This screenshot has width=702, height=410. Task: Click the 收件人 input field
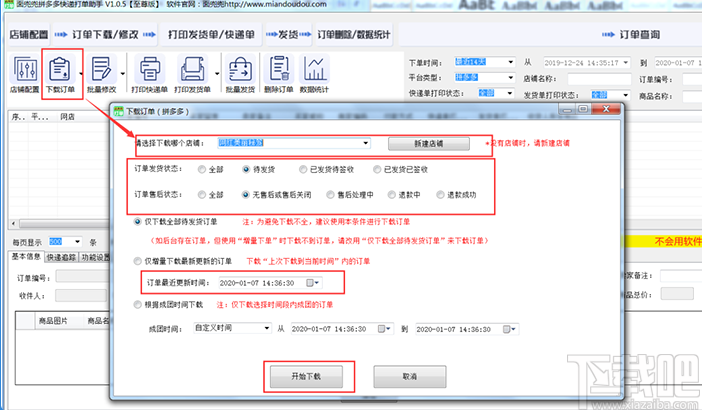81,295
